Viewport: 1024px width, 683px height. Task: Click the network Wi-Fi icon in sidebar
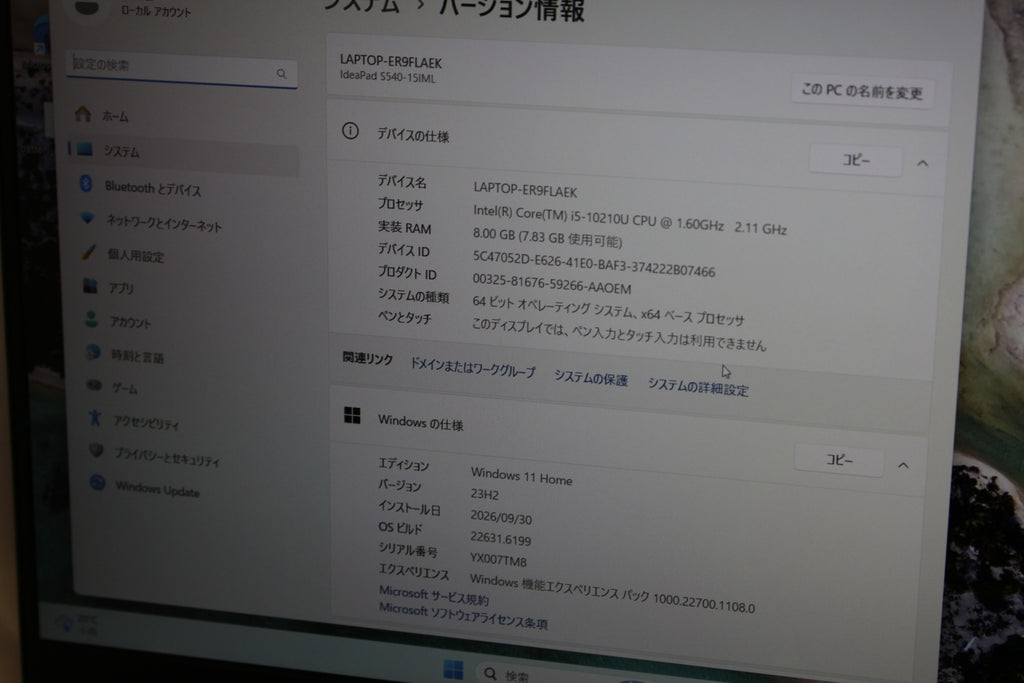[87, 218]
